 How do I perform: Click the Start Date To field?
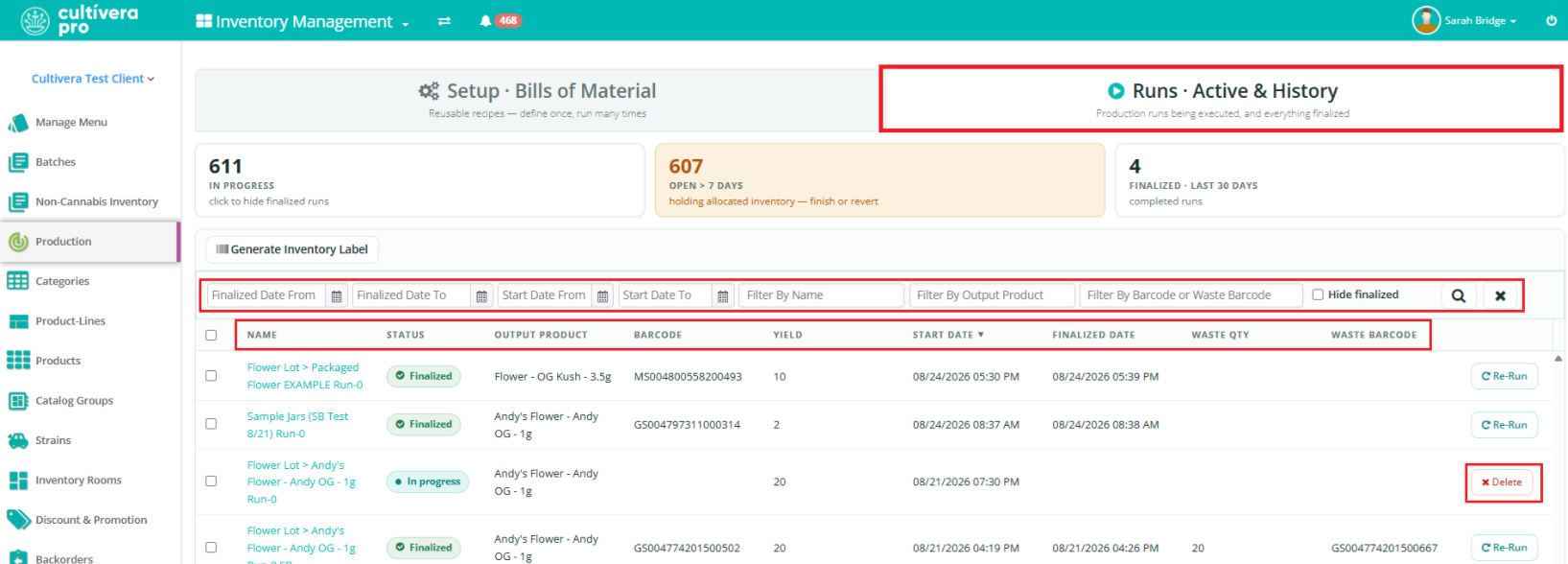[666, 295]
